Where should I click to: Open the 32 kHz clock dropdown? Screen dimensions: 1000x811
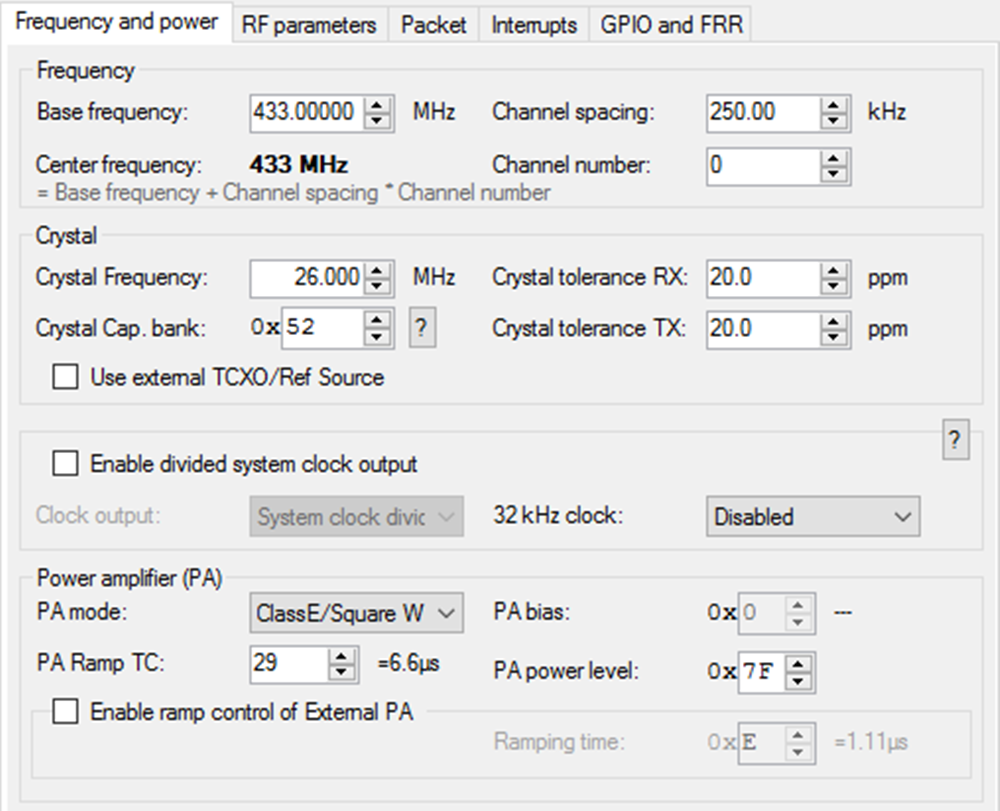click(x=813, y=517)
